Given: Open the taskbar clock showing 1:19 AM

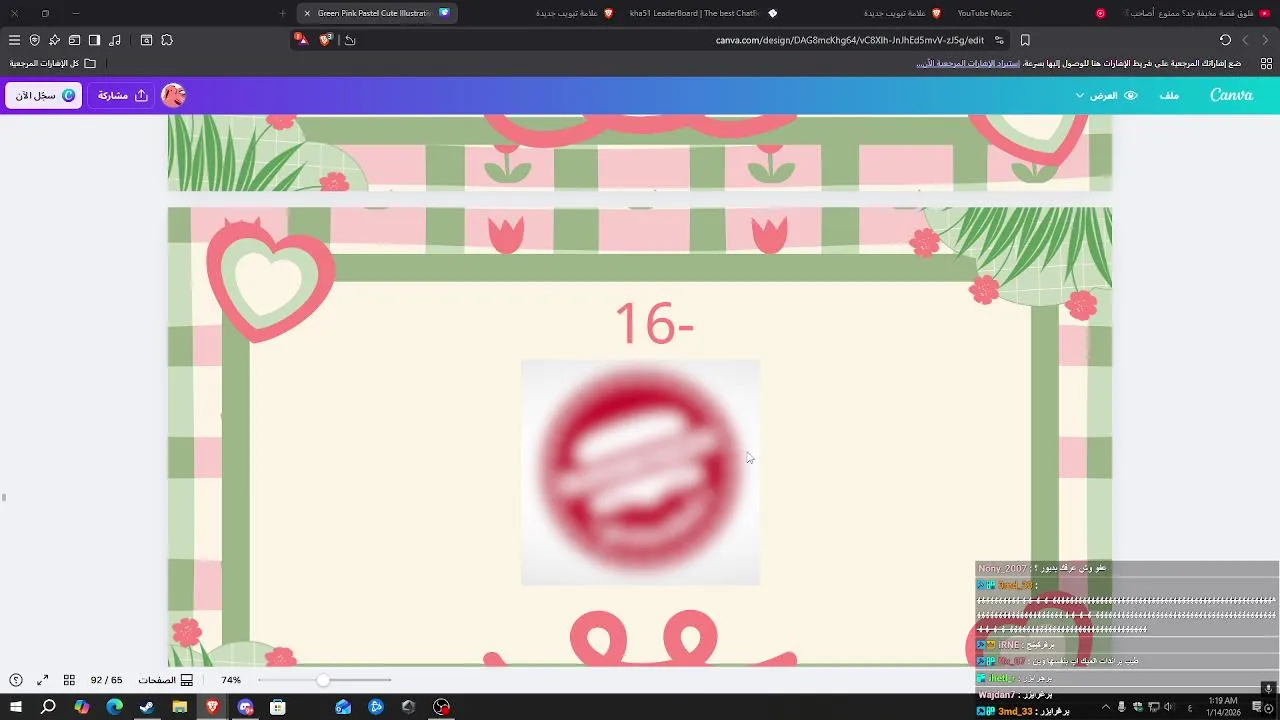Looking at the screenshot, I should point(1223,707).
